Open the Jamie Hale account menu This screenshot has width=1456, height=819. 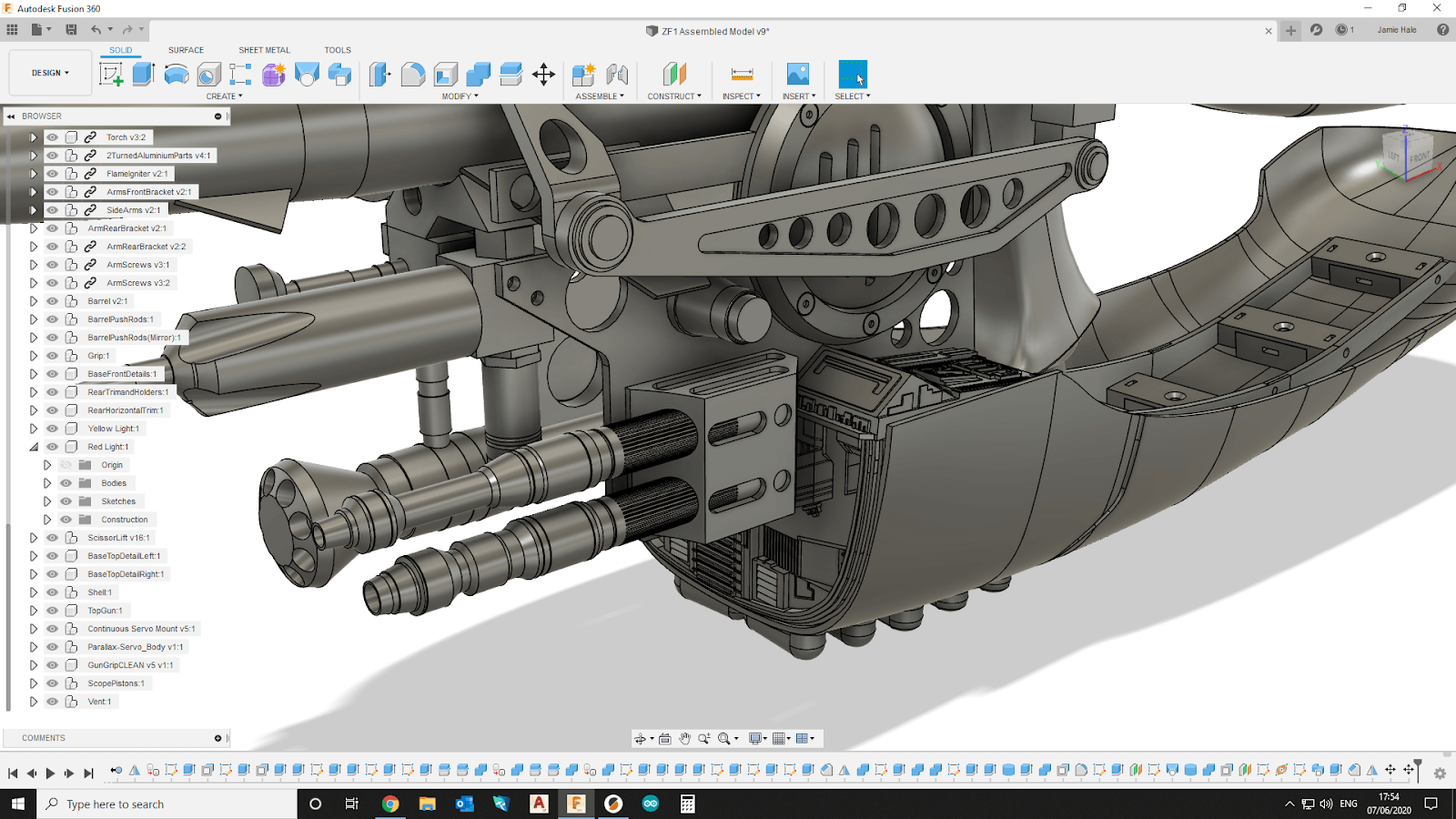click(1397, 30)
